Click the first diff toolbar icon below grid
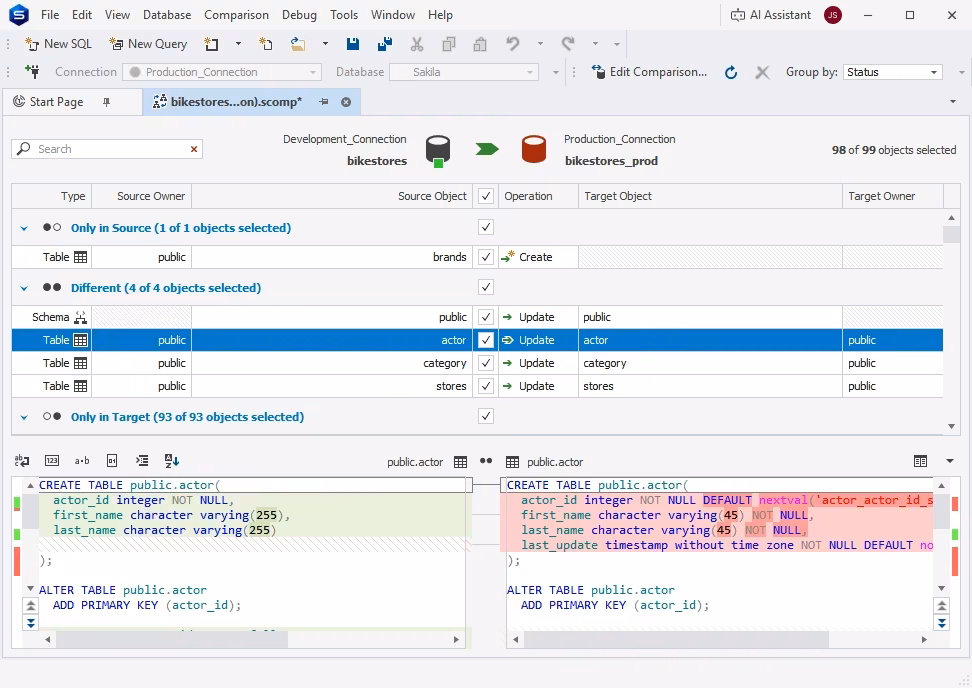The image size is (972, 688). (x=22, y=461)
